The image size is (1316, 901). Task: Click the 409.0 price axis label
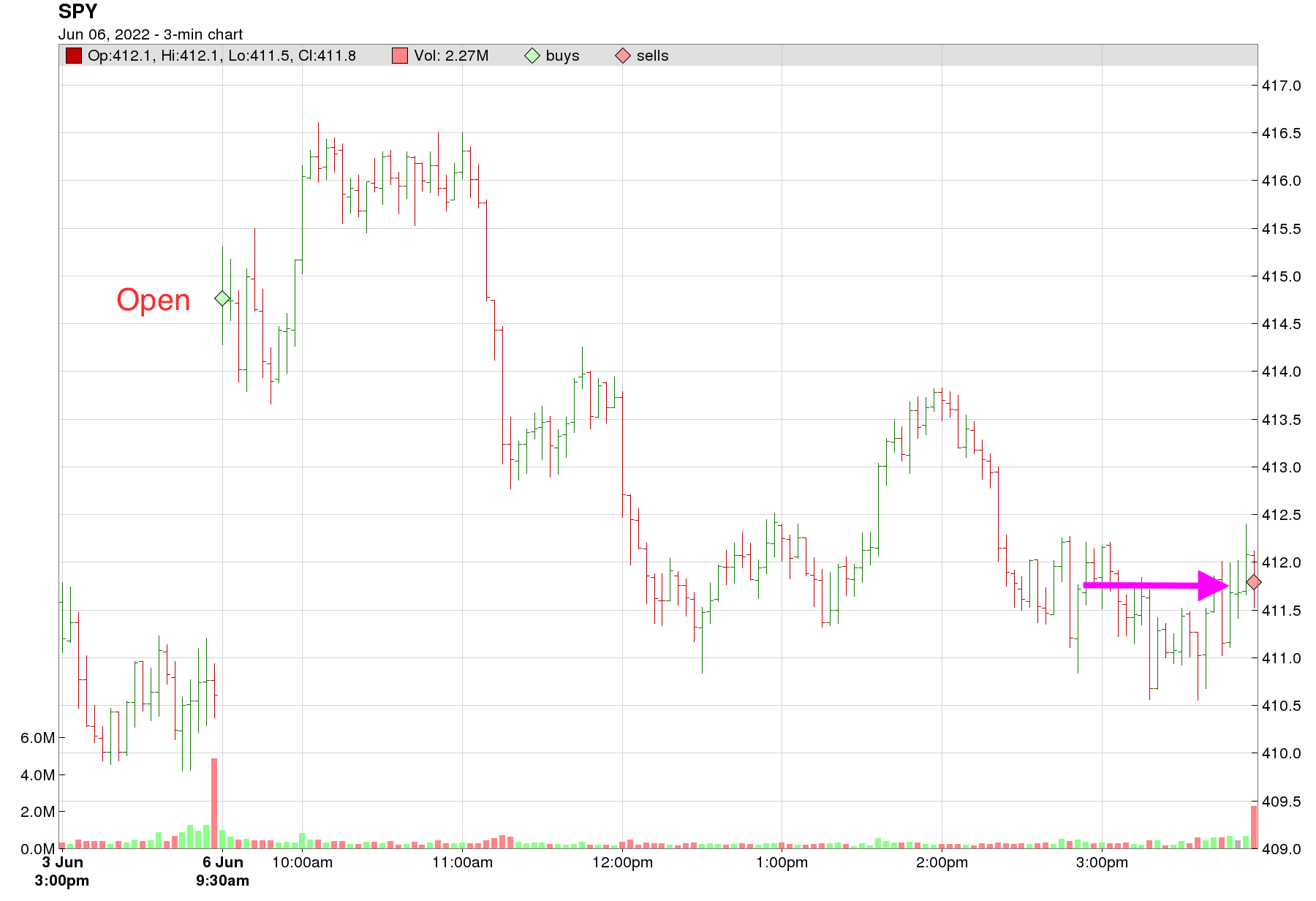[x=1282, y=849]
